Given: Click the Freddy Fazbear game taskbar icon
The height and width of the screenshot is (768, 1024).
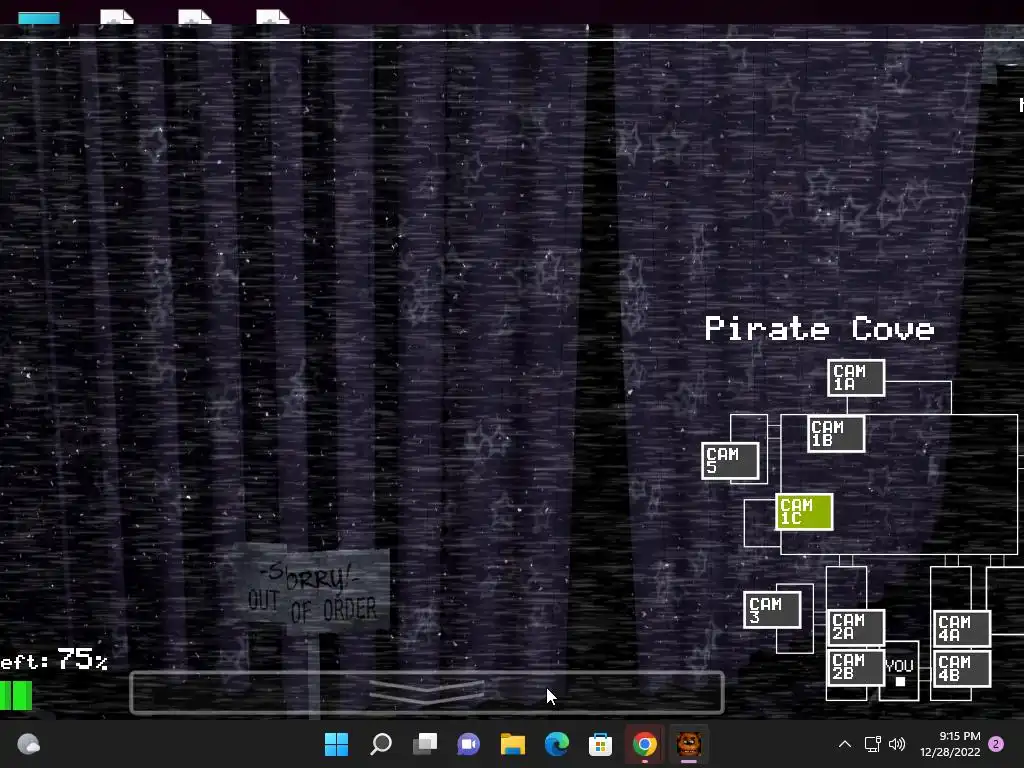Looking at the screenshot, I should pyautogui.click(x=688, y=744).
